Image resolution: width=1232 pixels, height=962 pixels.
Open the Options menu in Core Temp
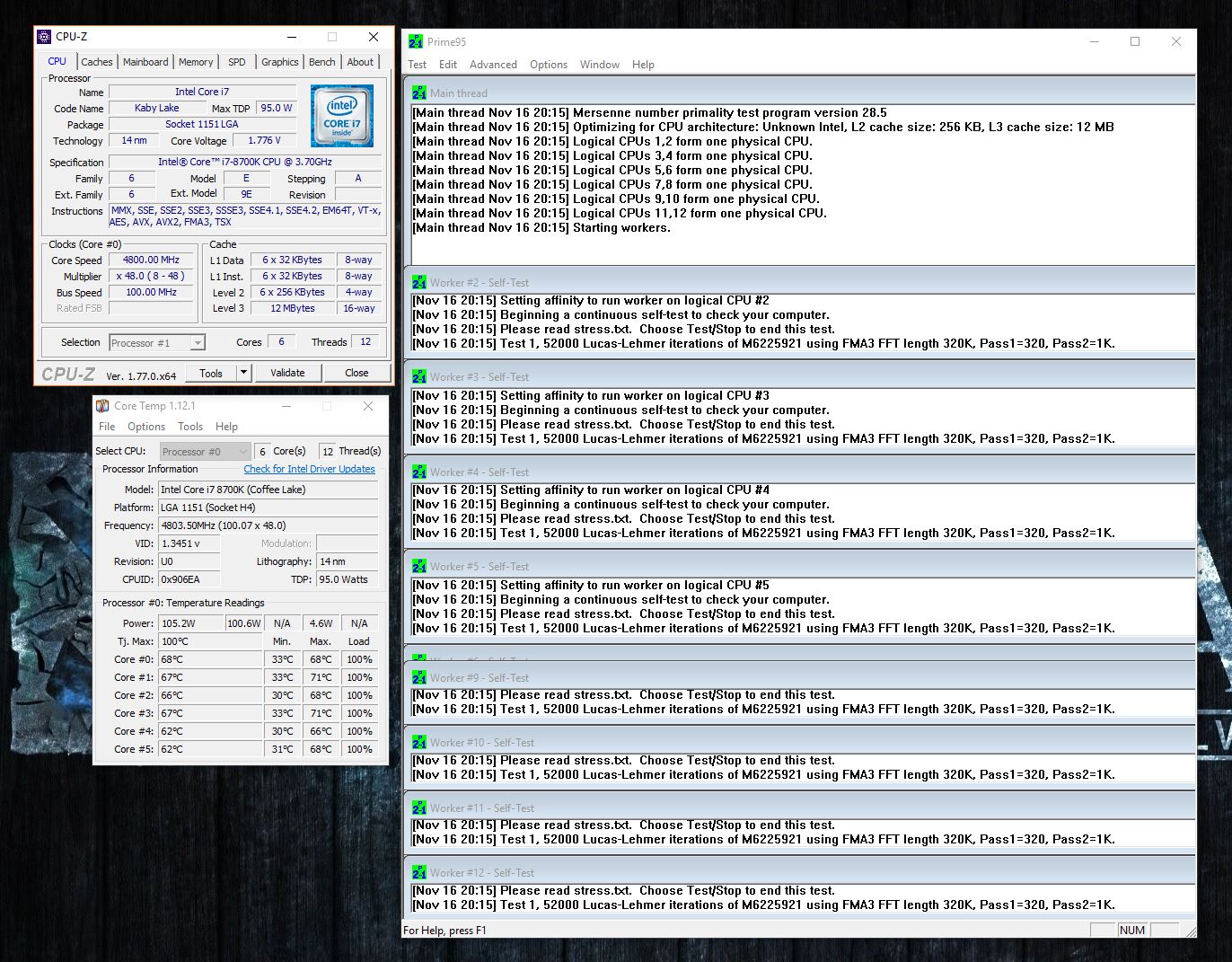coord(146,427)
